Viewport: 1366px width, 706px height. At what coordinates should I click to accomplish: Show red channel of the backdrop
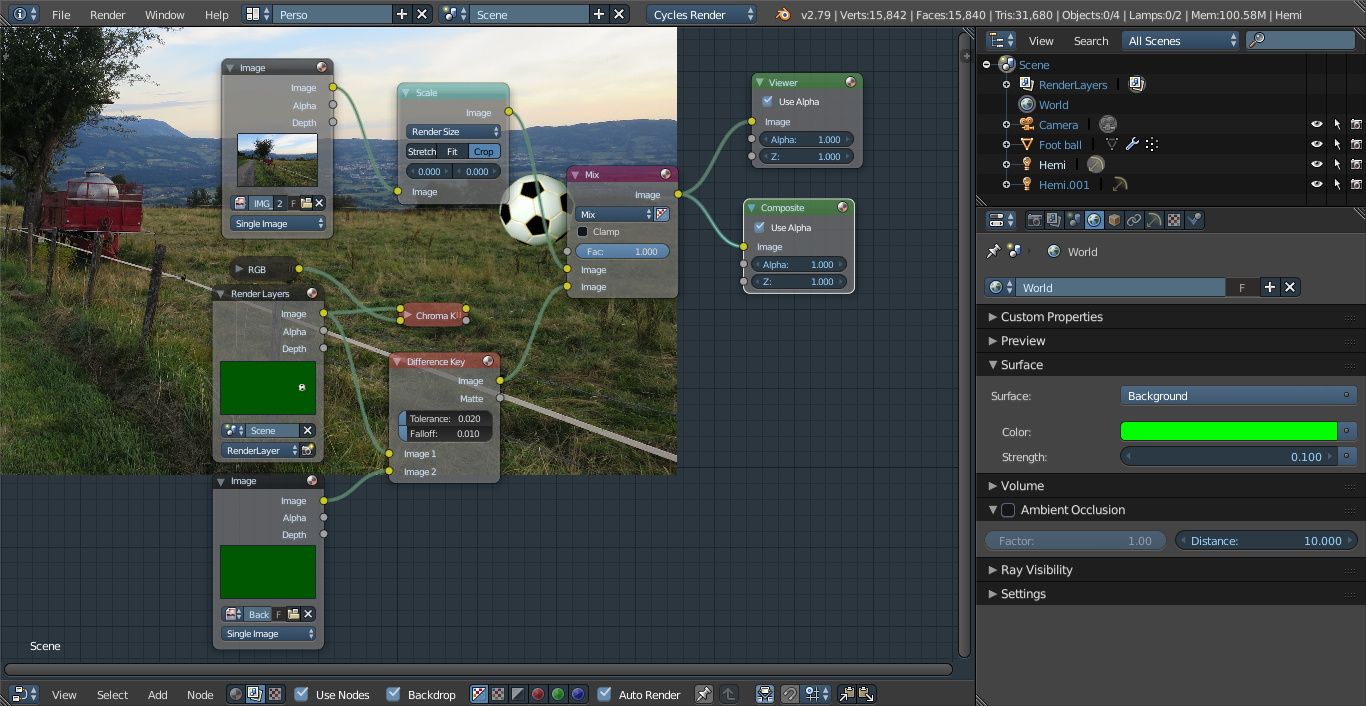coord(538,694)
